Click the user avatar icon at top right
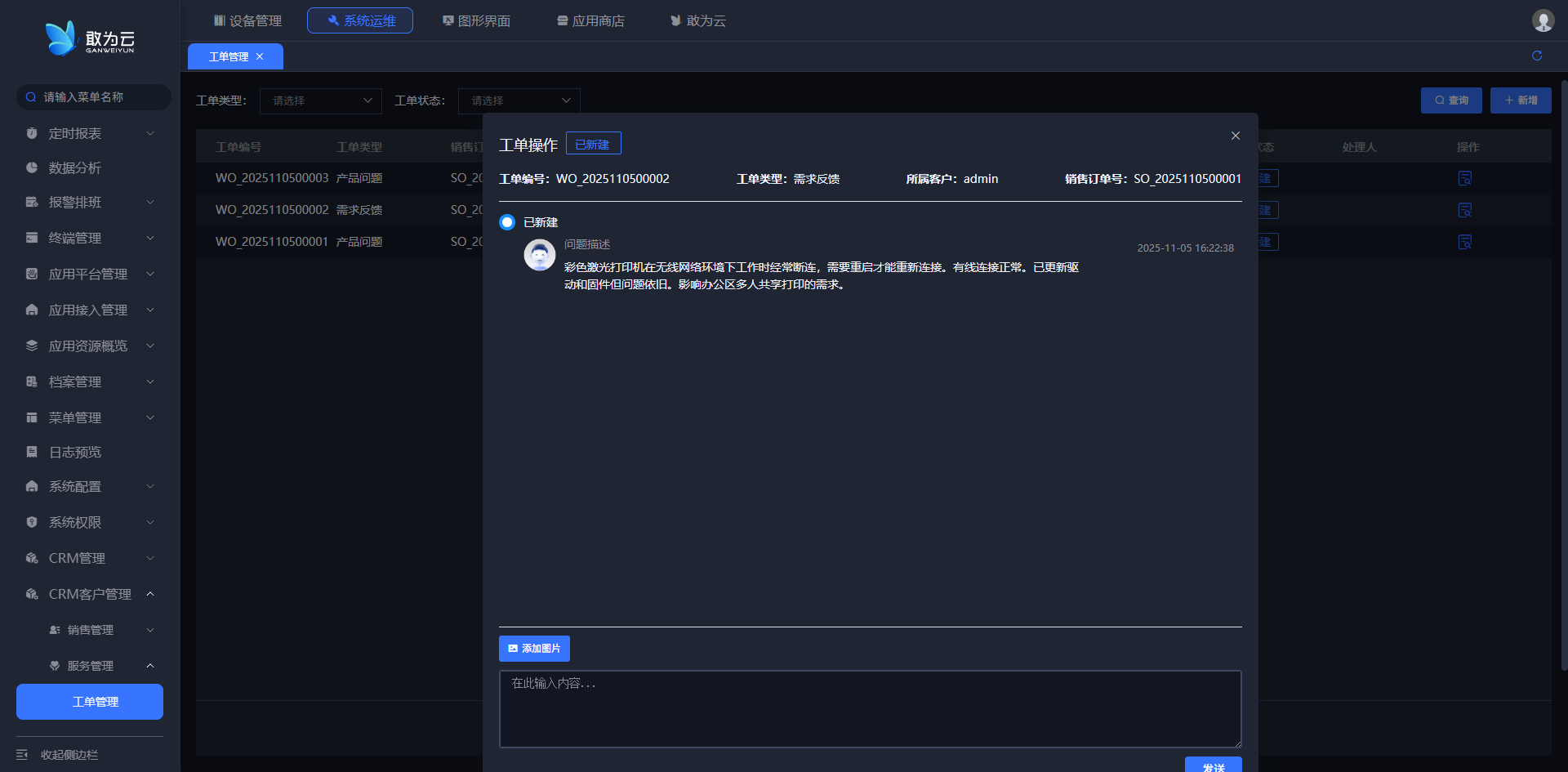This screenshot has height=772, width=1568. coord(1543,20)
